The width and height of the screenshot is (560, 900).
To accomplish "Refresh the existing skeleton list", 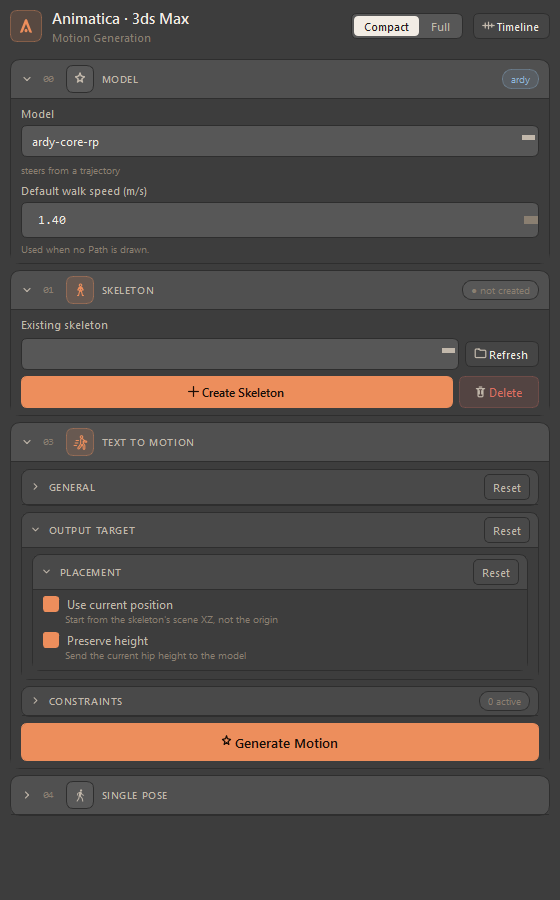I will 501,354.
